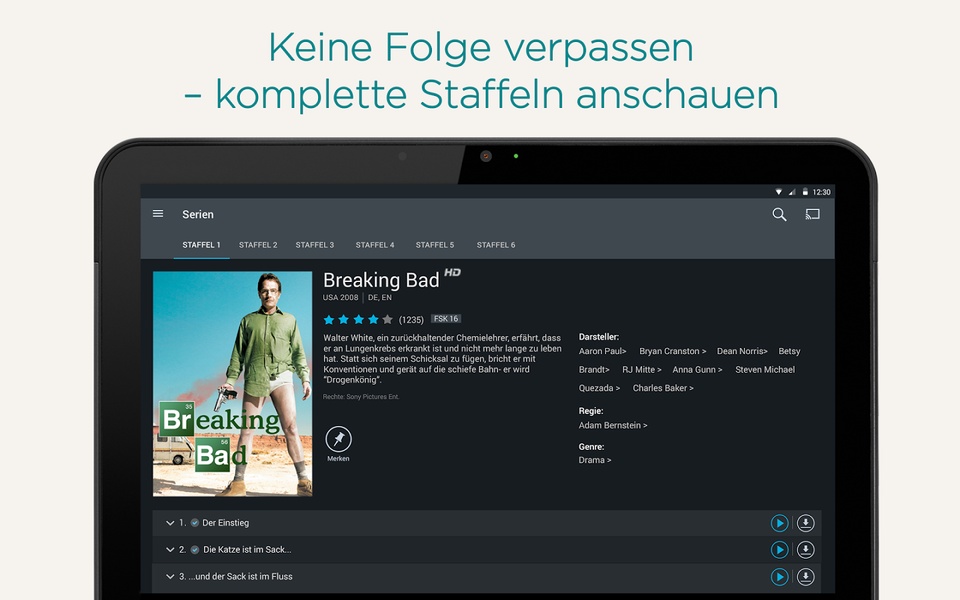Switch to the Staffel 1 tab

click(201, 245)
